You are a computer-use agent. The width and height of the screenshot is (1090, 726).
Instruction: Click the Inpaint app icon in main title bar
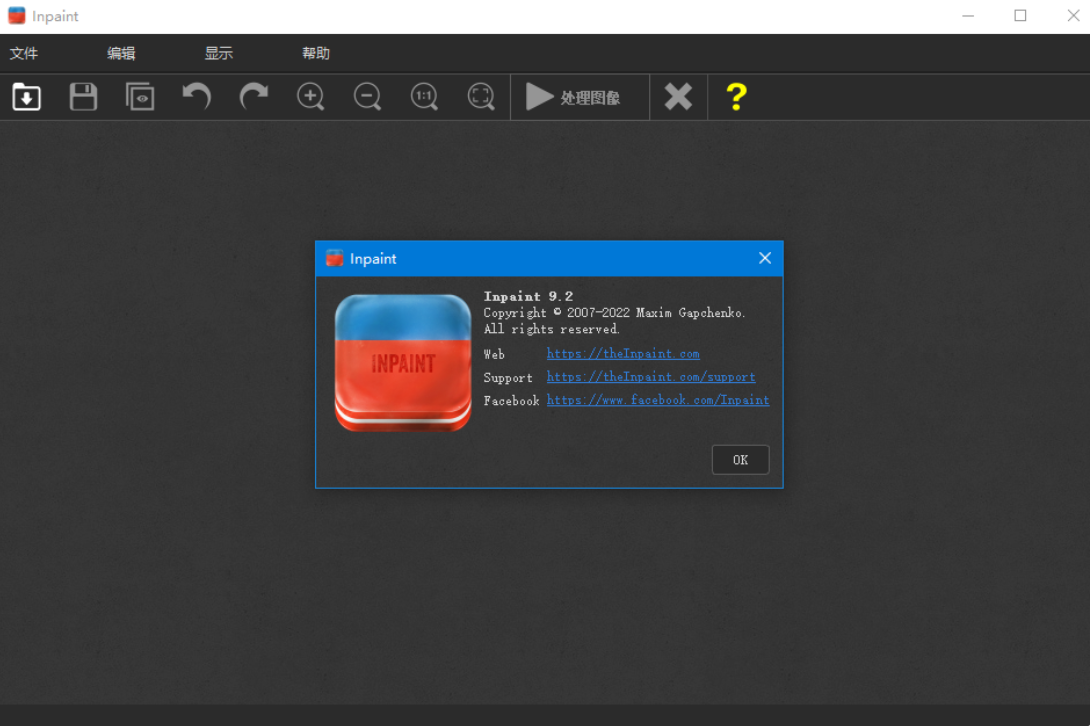coord(17,16)
